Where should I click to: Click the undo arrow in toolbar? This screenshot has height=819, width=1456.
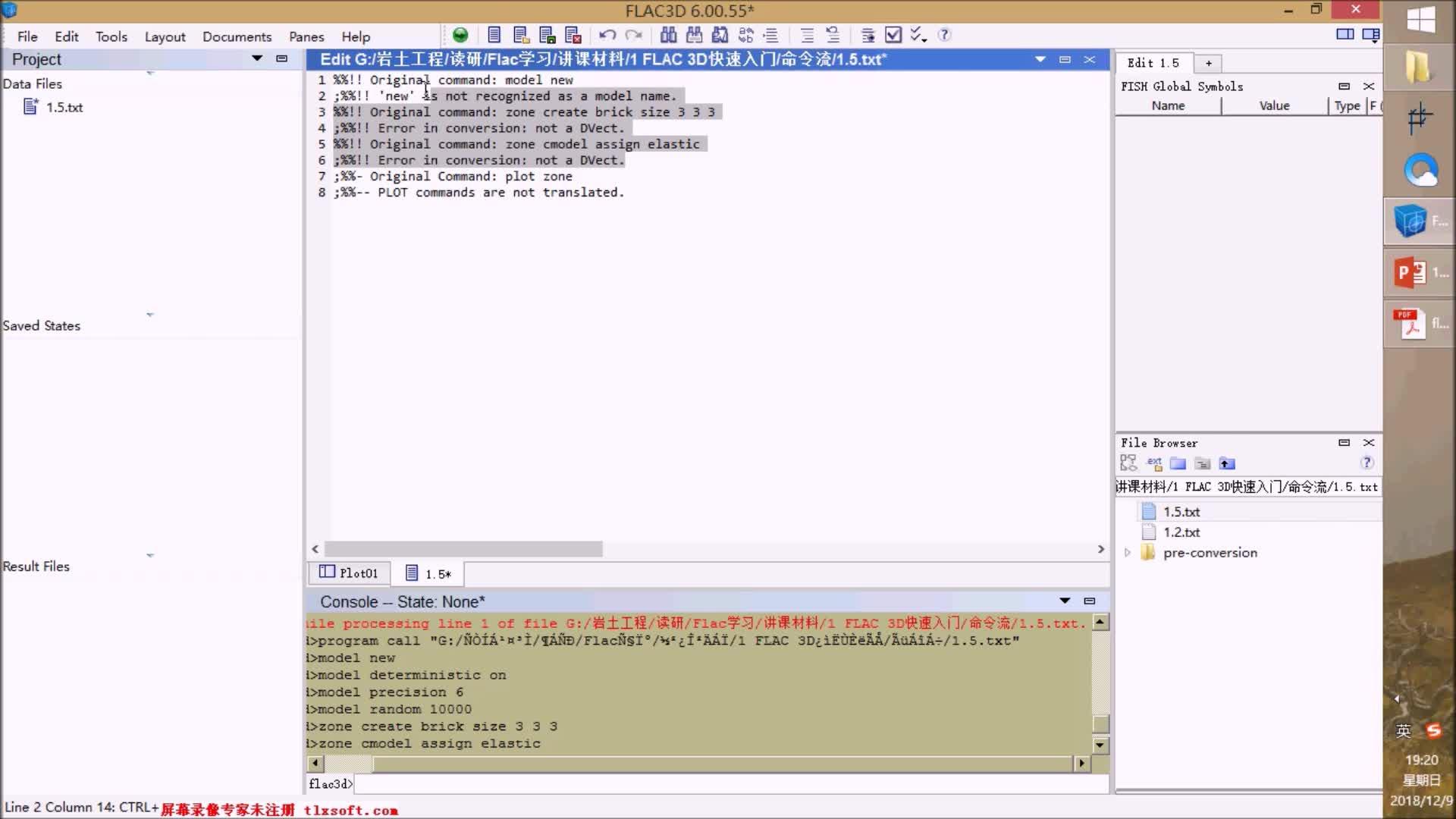(x=607, y=35)
